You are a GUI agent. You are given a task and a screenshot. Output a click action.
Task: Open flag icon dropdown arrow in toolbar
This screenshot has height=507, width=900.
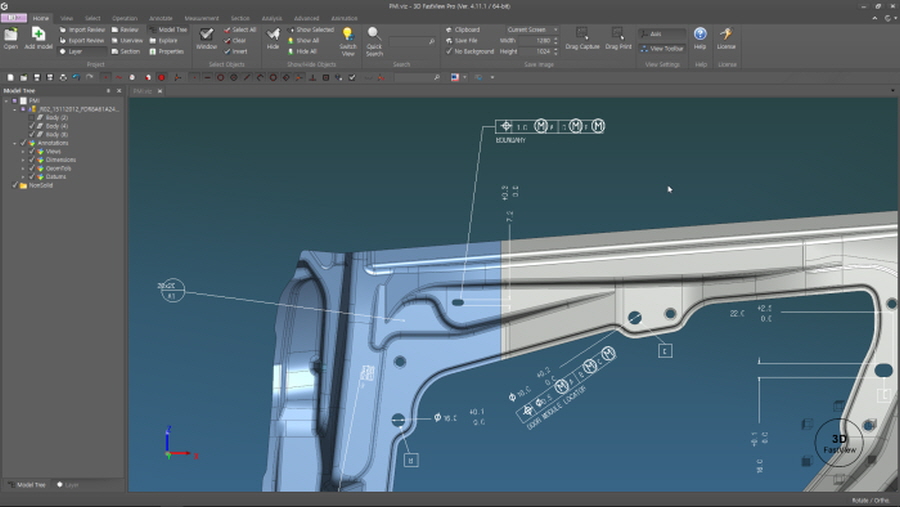pos(464,78)
